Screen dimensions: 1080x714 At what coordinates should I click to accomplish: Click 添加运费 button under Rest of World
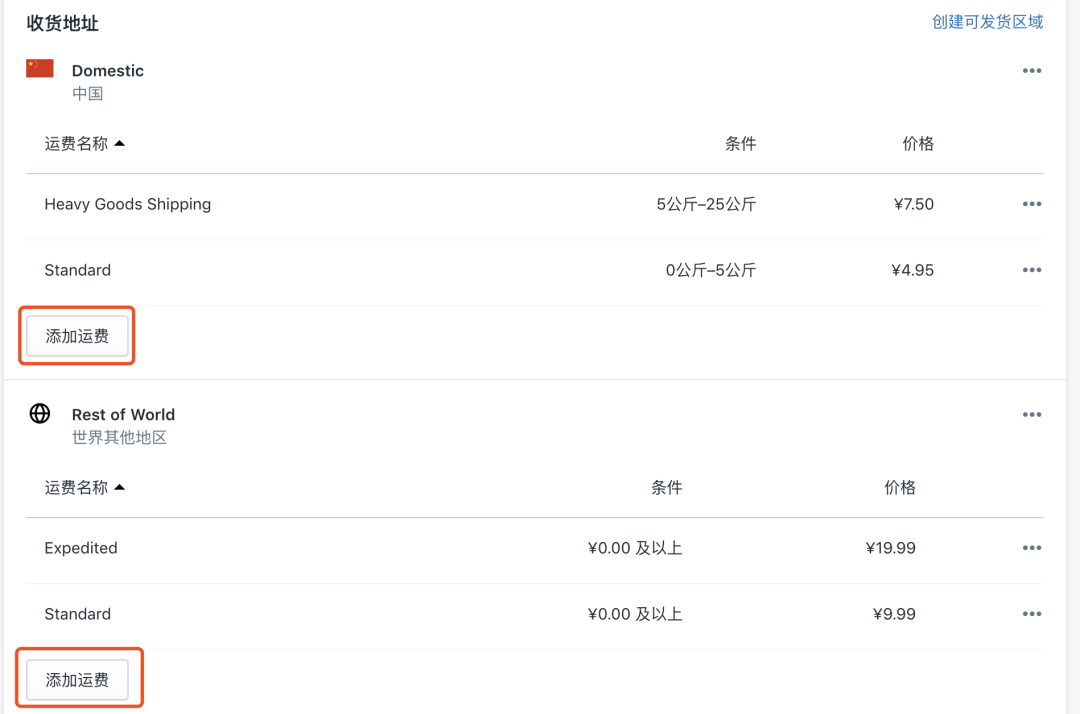click(x=77, y=680)
